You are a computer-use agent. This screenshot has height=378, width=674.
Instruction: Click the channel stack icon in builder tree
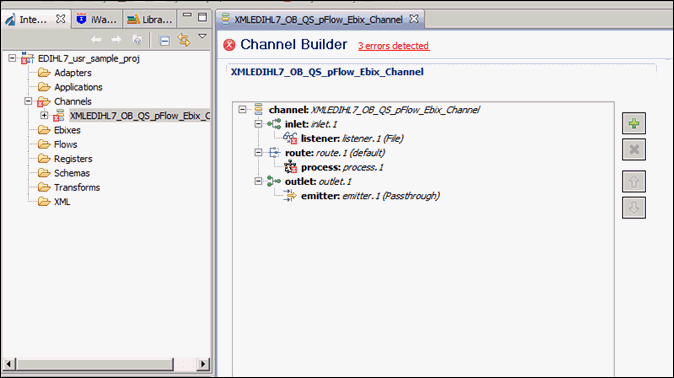(258, 109)
